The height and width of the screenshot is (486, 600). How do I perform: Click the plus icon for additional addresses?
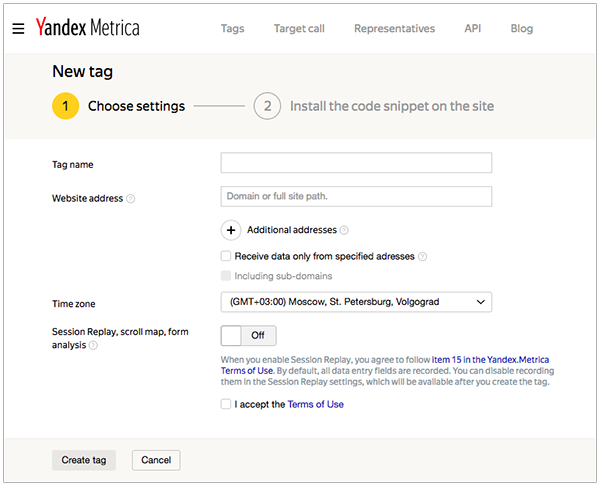[231, 230]
